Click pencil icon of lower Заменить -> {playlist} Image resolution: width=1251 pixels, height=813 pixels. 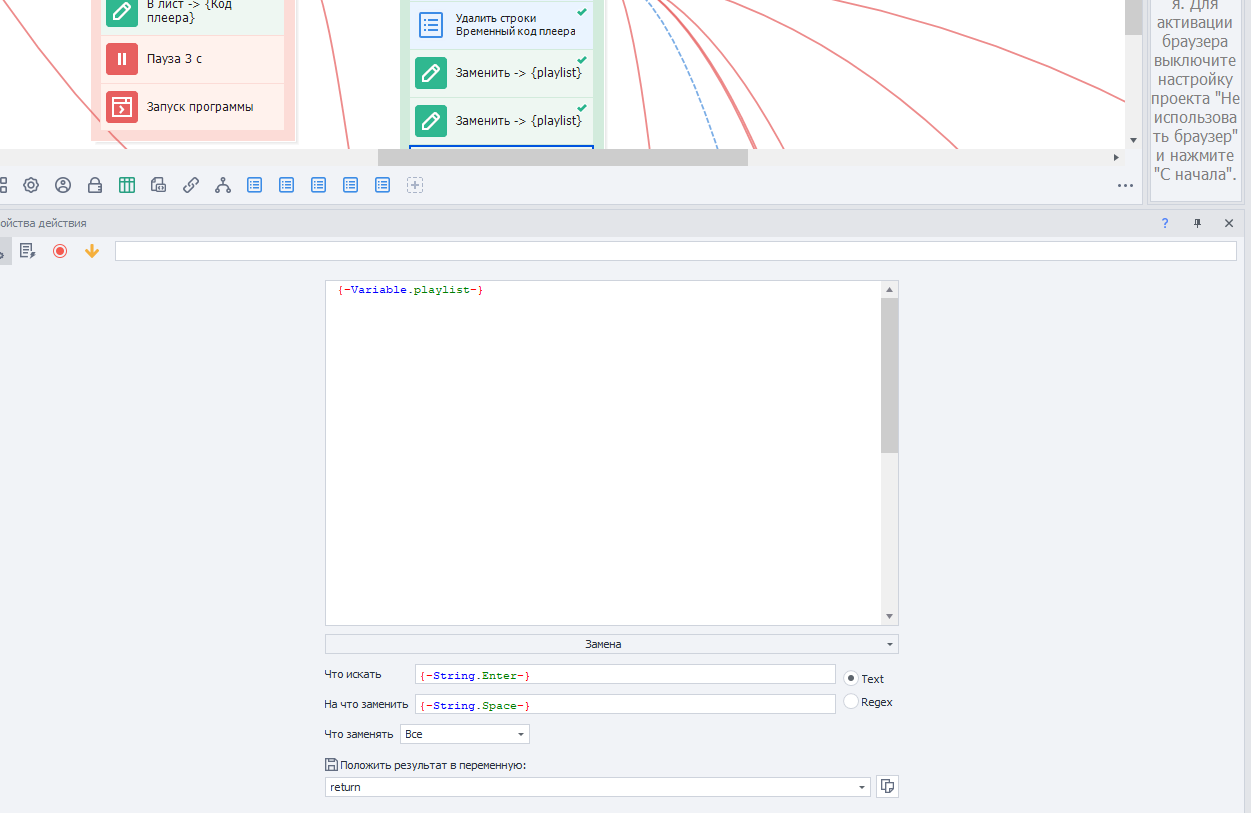(431, 121)
